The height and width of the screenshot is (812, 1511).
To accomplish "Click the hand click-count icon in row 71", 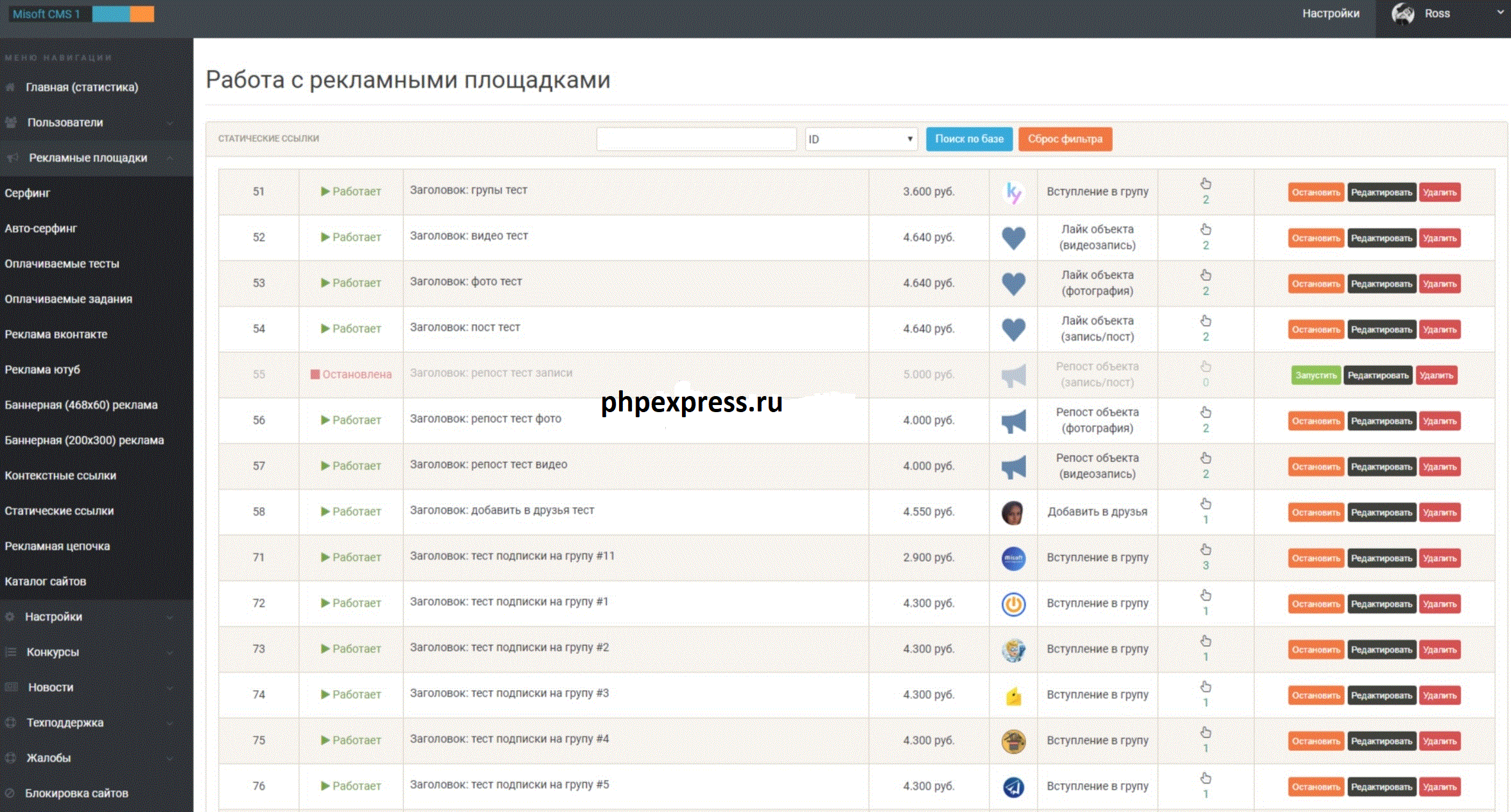I will click(1205, 549).
